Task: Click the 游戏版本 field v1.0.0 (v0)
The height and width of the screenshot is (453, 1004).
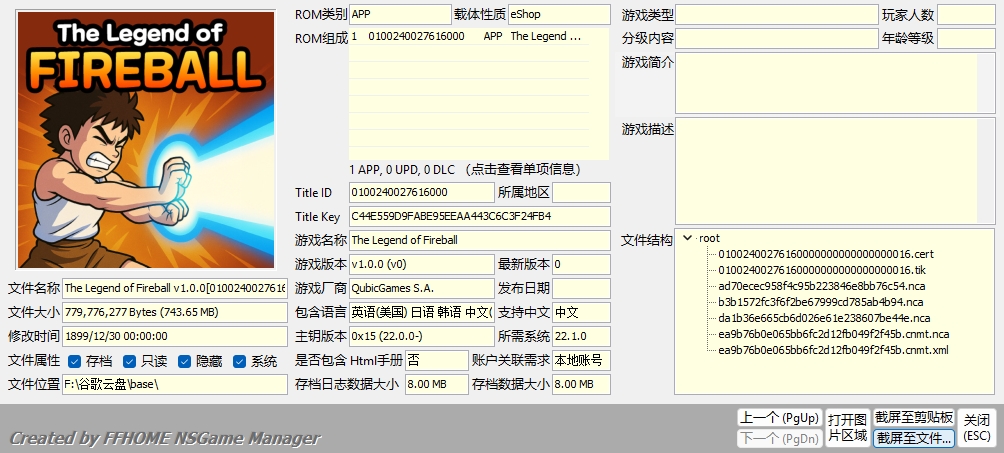Action: (422, 264)
